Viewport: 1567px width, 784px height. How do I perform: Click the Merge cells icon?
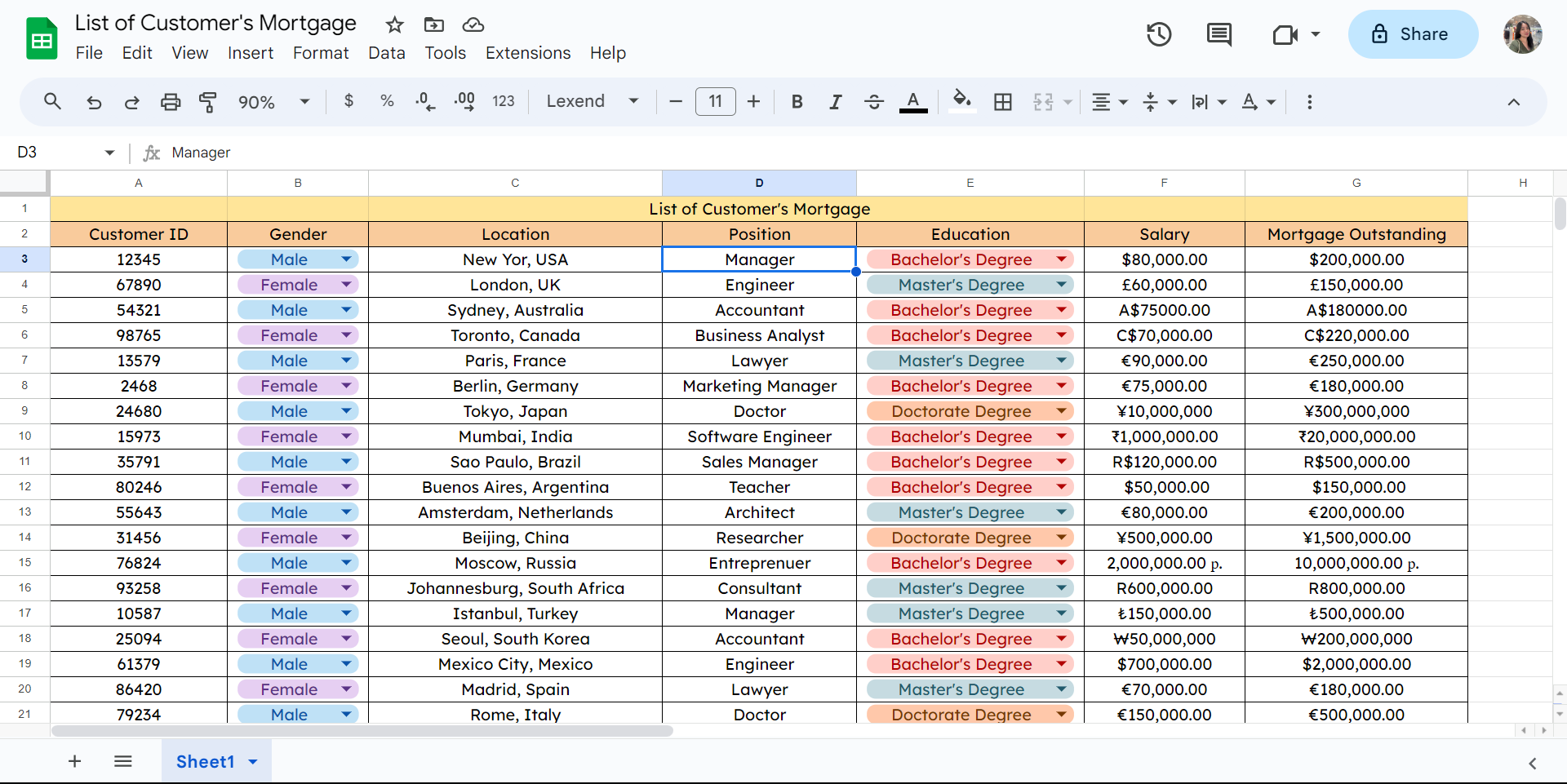pyautogui.click(x=1044, y=102)
